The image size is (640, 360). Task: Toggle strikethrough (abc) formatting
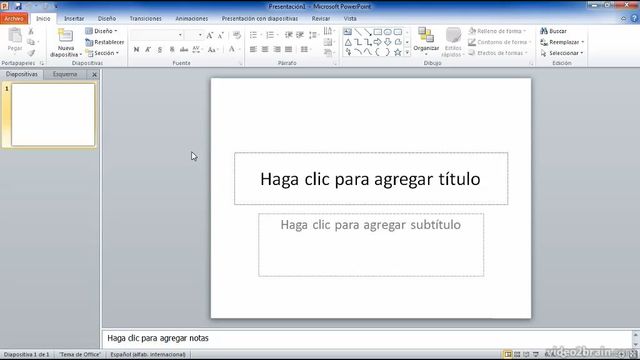tap(184, 49)
